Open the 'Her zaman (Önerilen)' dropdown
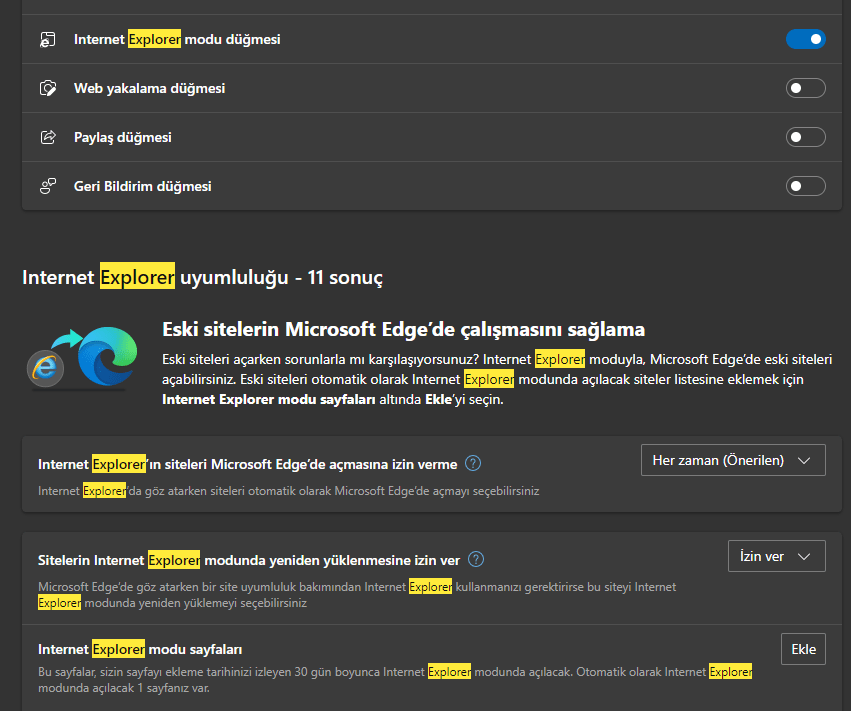851x711 pixels. (x=732, y=460)
